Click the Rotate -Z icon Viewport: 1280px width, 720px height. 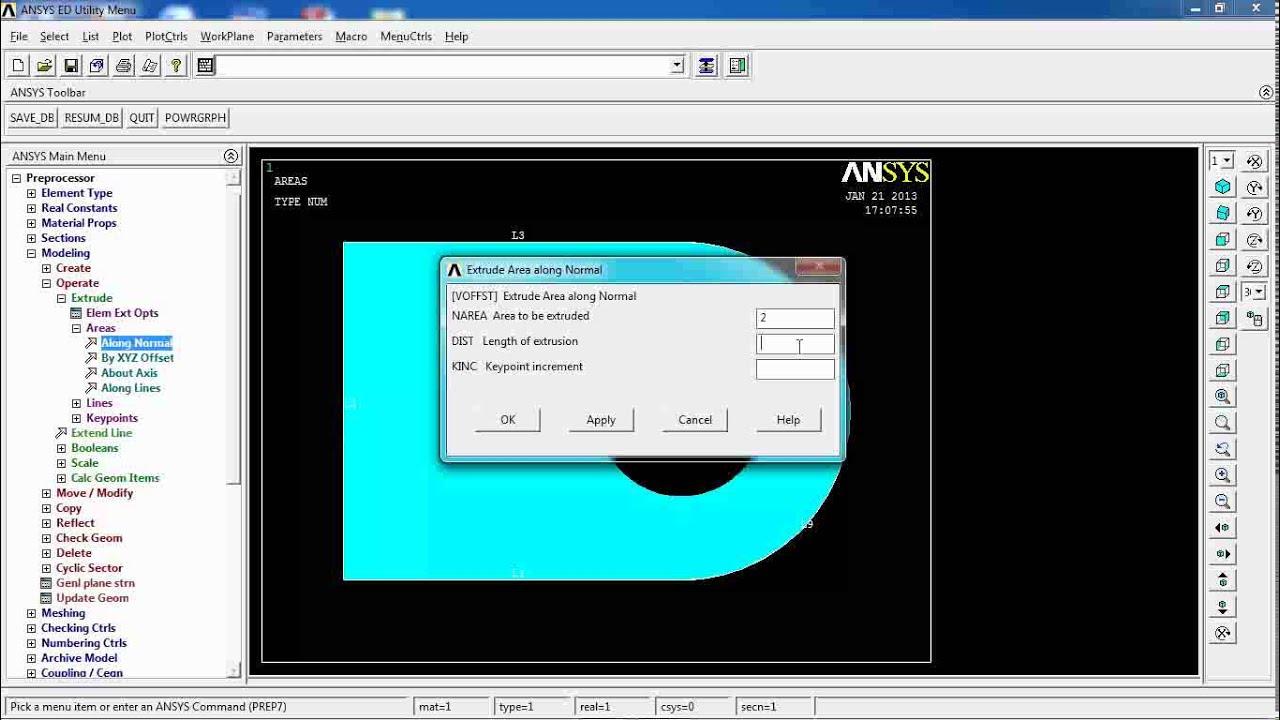click(x=1254, y=266)
